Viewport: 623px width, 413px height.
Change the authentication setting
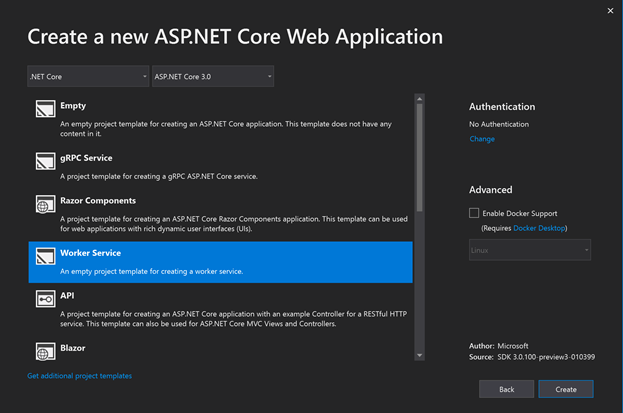pyautogui.click(x=482, y=139)
